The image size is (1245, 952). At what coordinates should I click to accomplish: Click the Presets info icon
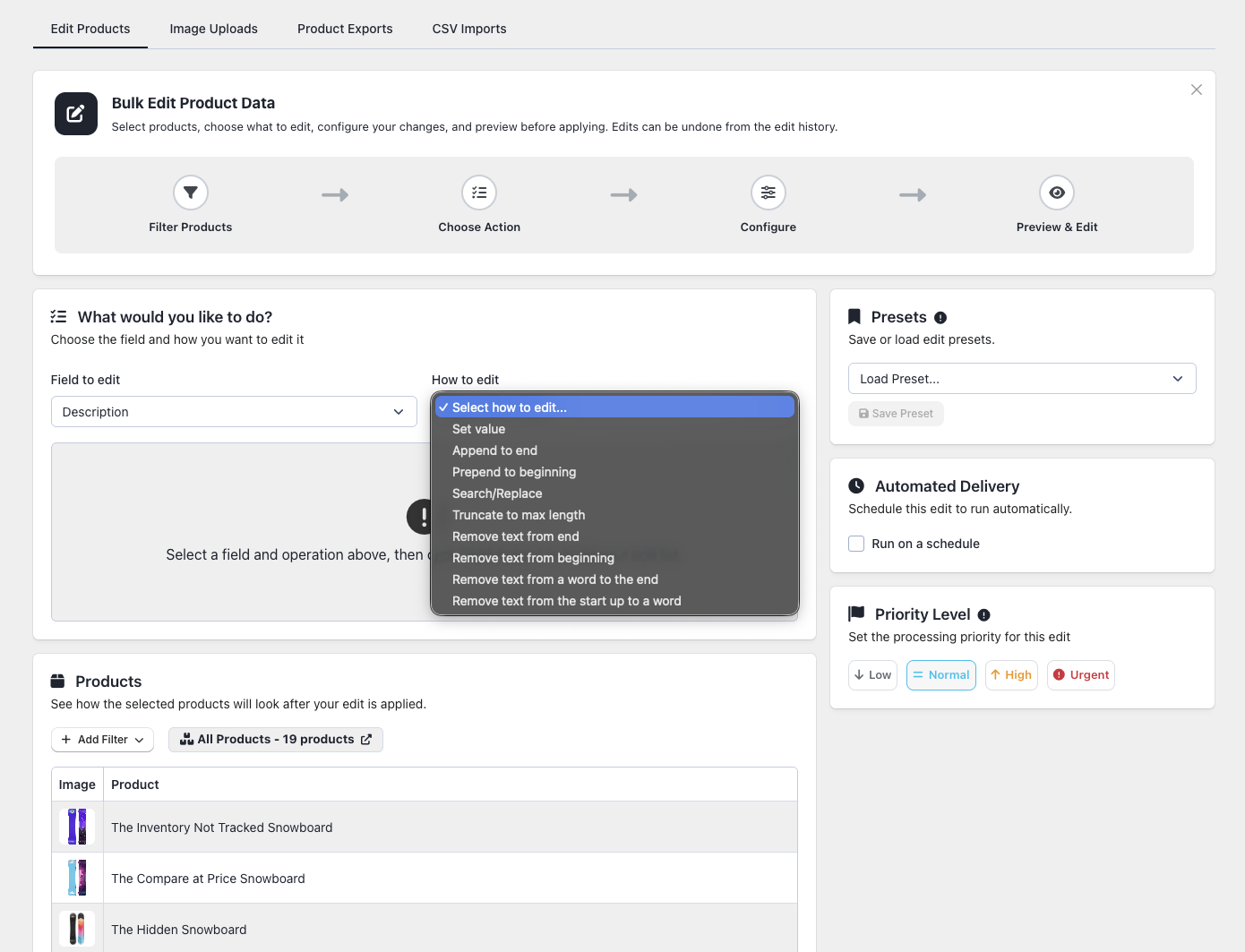point(940,318)
